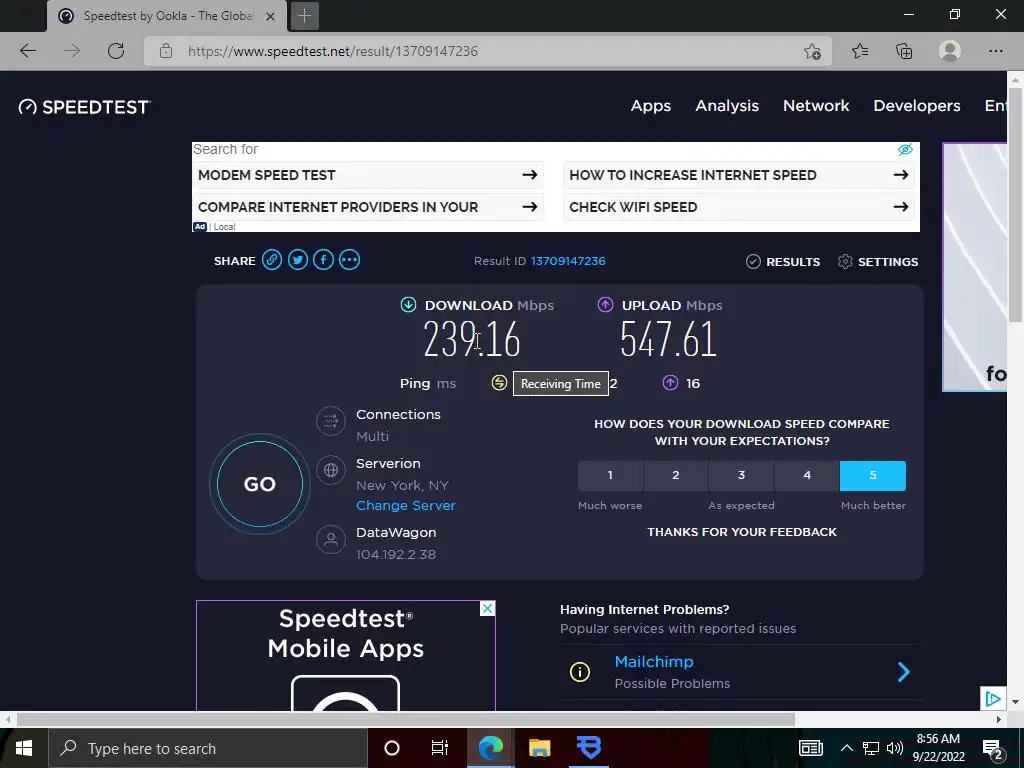Click the upload arrow icon
The width and height of the screenshot is (1024, 768).
(x=605, y=304)
